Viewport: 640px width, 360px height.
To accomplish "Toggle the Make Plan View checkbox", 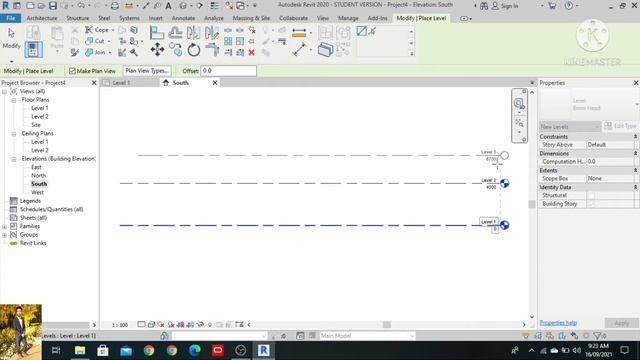I will 72,71.
